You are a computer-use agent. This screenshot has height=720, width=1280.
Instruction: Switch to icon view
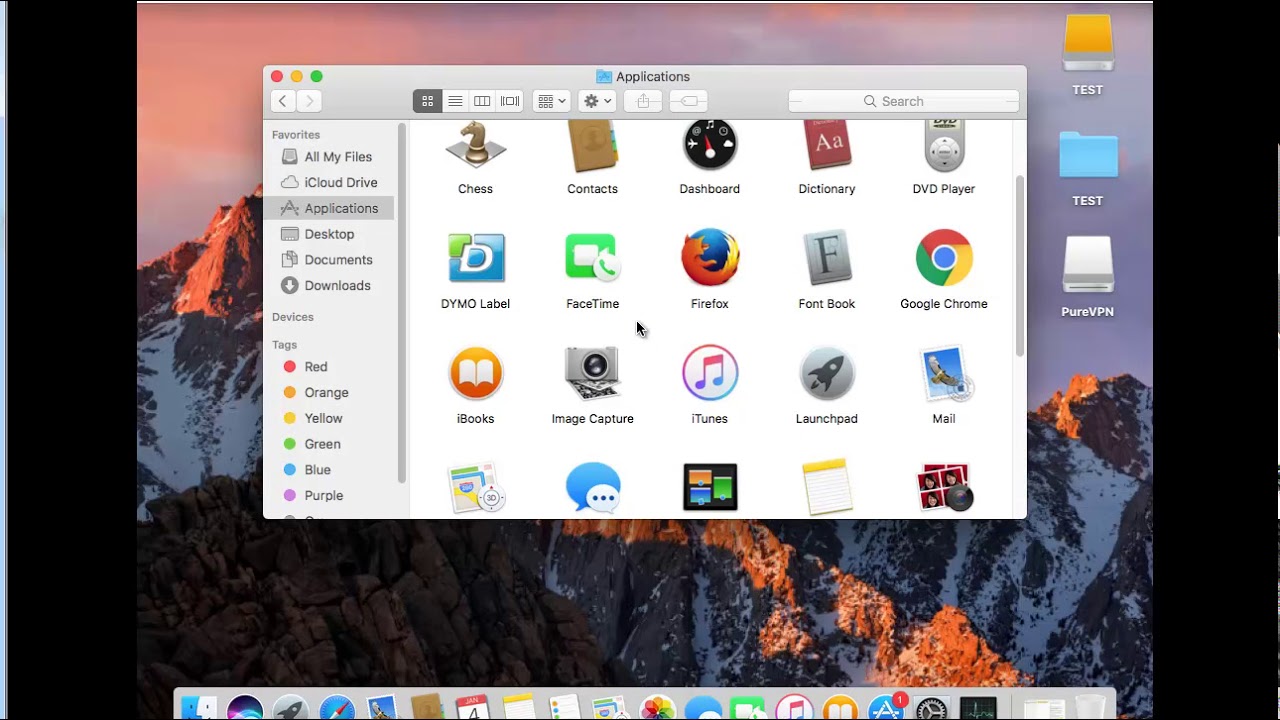tap(427, 101)
